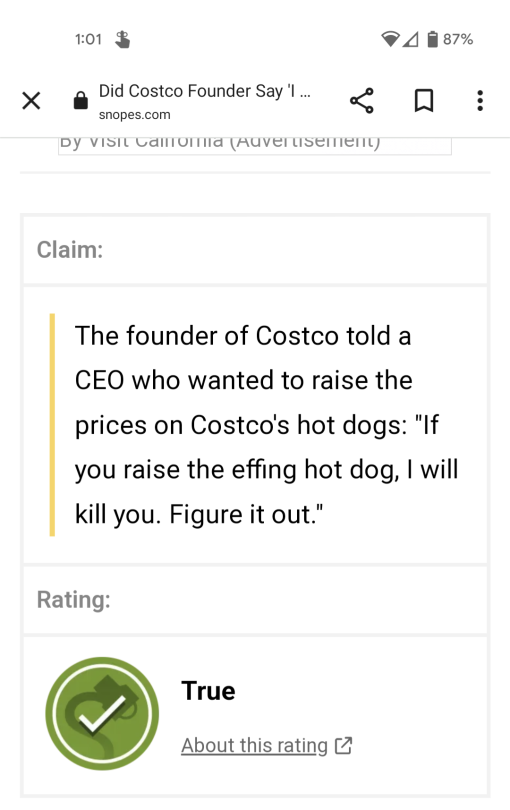
Task: Tap the Costco hot dog claim quote
Action: click(x=267, y=425)
